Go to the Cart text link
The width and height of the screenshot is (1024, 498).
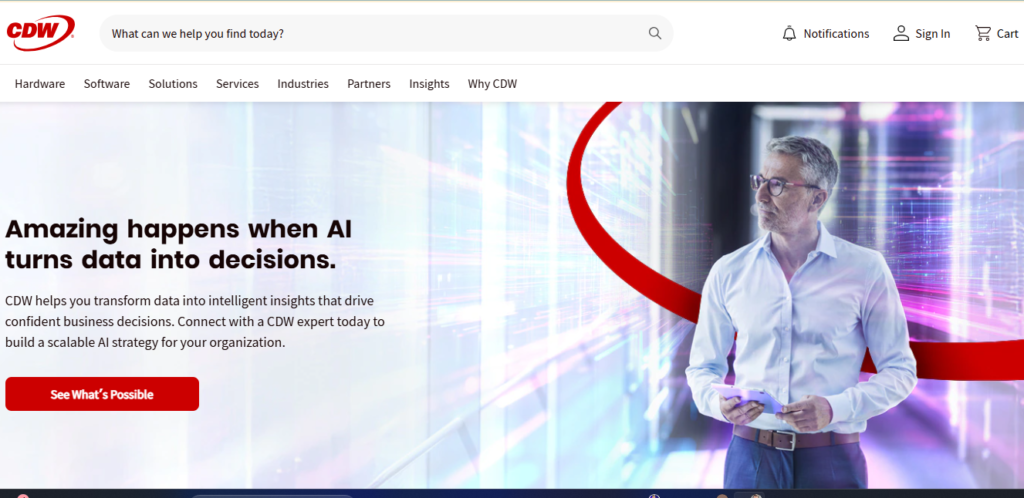(1007, 34)
